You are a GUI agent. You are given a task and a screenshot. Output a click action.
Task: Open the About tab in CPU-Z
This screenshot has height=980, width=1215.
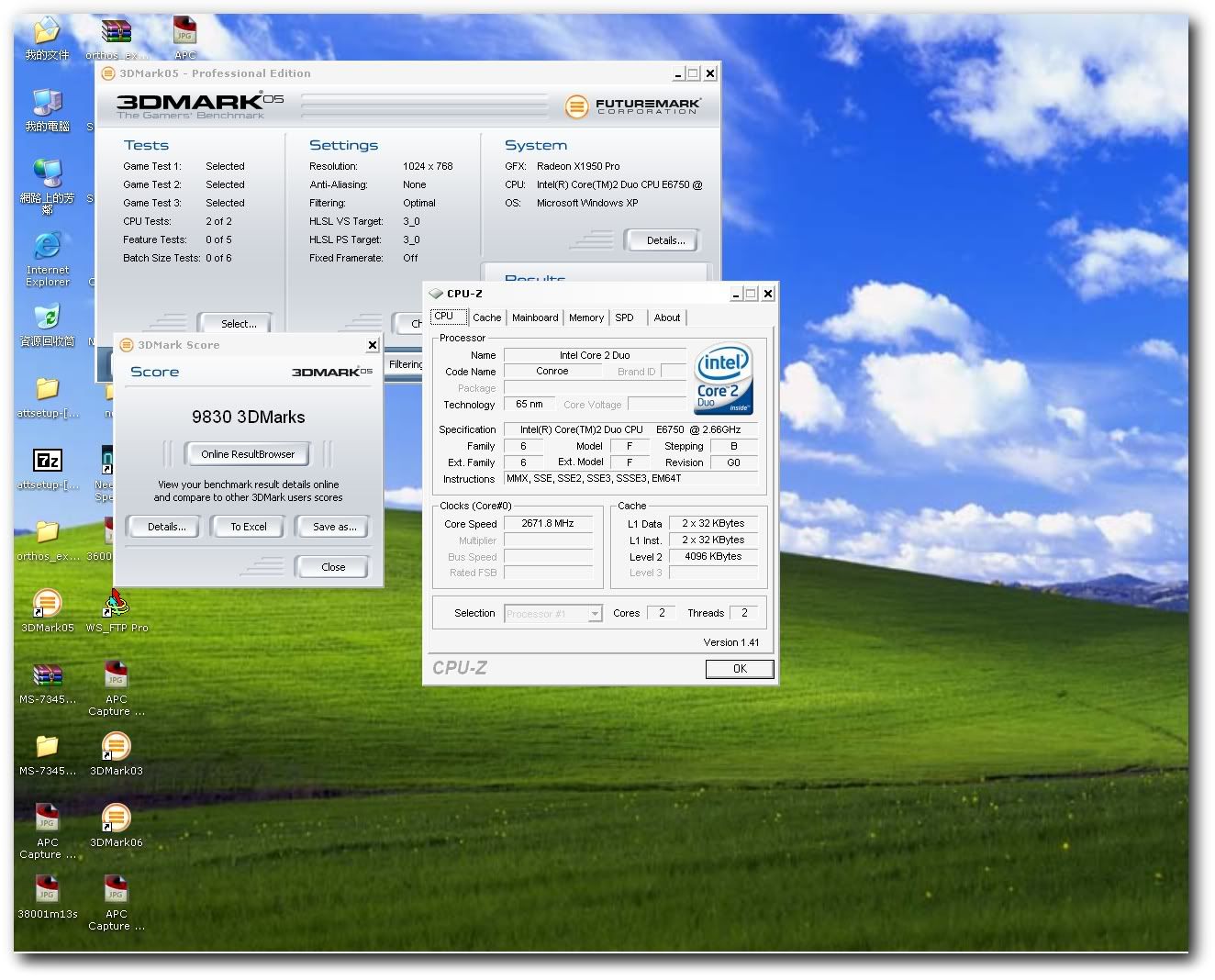pyautogui.click(x=667, y=317)
